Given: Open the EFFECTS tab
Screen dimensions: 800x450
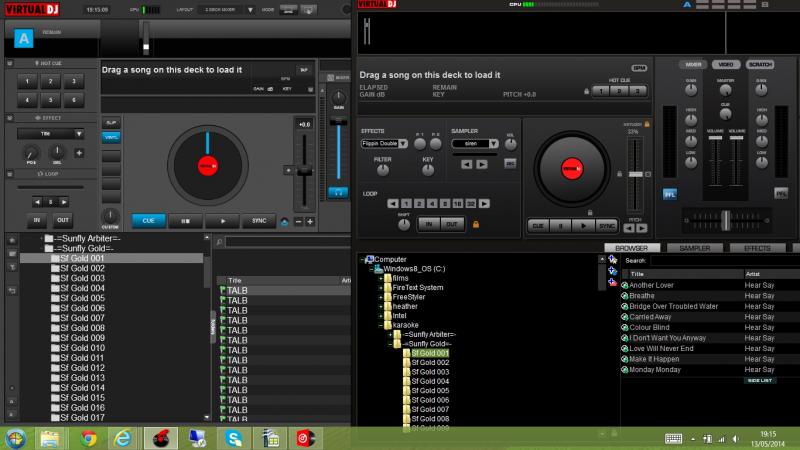Looking at the screenshot, I should click(757, 248).
